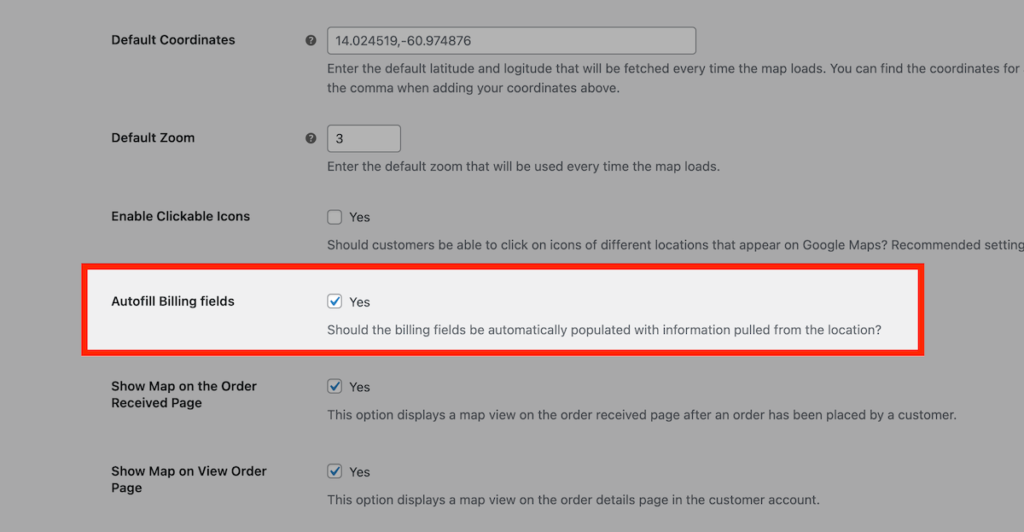
Task: Select the Default Zoom setting label
Action: (153, 138)
